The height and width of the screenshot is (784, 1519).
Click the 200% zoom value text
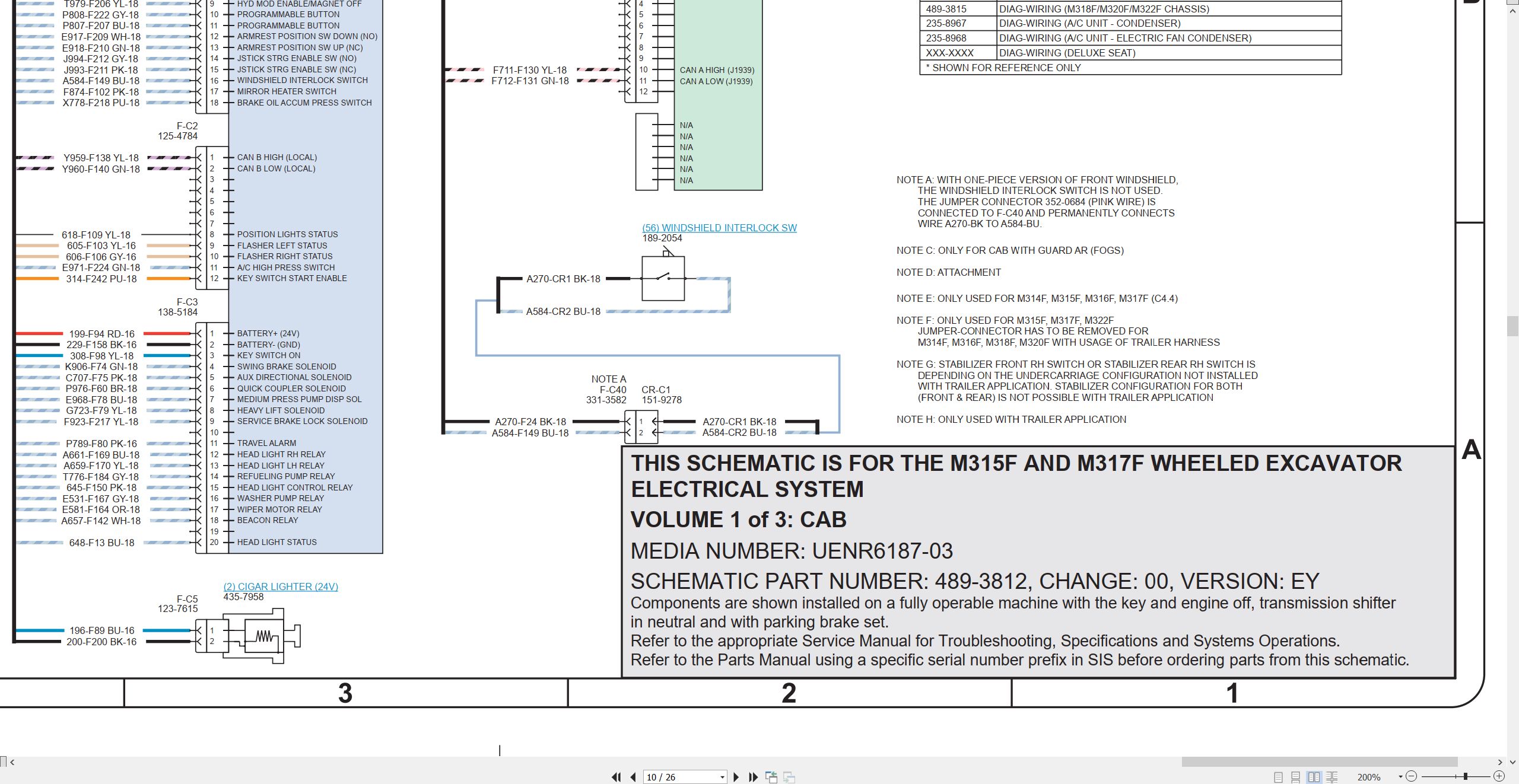click(x=1368, y=777)
